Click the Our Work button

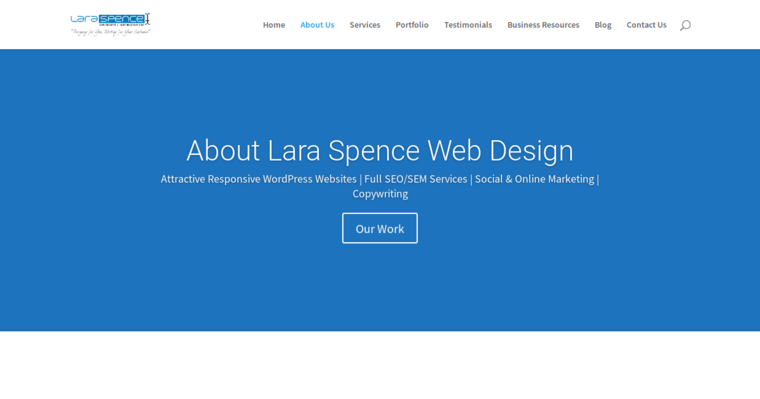[380, 228]
